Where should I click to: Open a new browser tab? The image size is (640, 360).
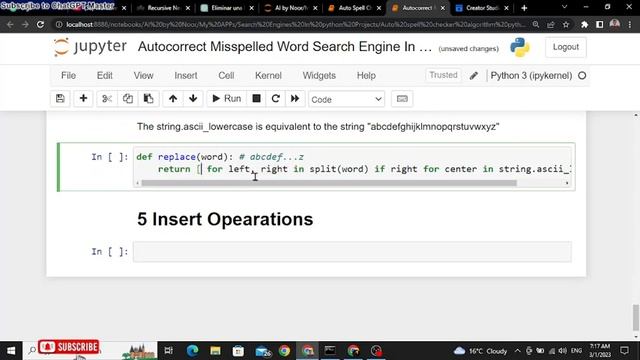point(524,8)
